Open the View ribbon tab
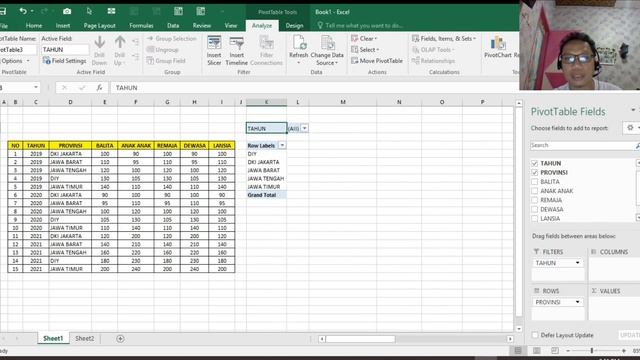 point(231,25)
